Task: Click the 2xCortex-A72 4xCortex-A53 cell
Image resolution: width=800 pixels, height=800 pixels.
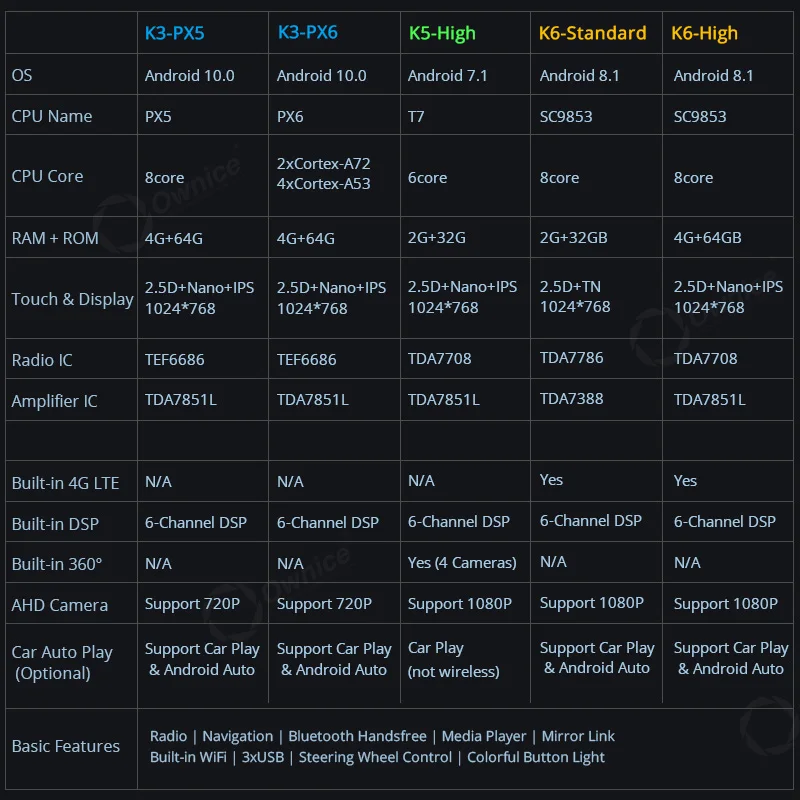Action: pos(323,173)
